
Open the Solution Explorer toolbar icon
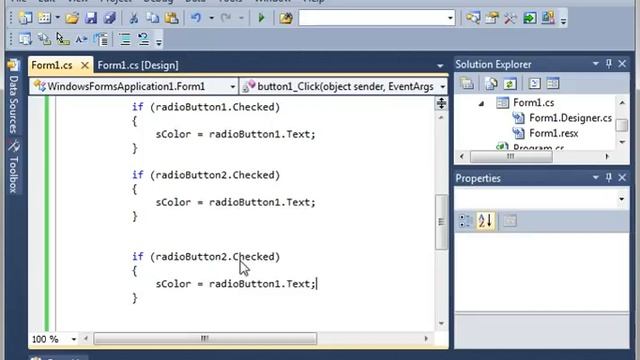(473, 18)
